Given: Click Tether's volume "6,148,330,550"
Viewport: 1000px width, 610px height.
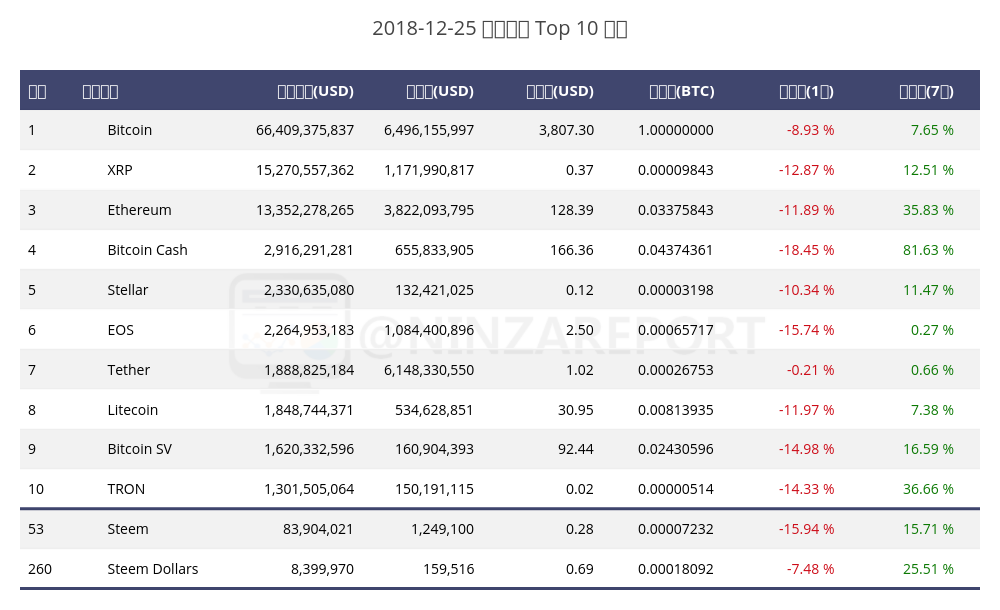Looking at the screenshot, I should point(429,370).
